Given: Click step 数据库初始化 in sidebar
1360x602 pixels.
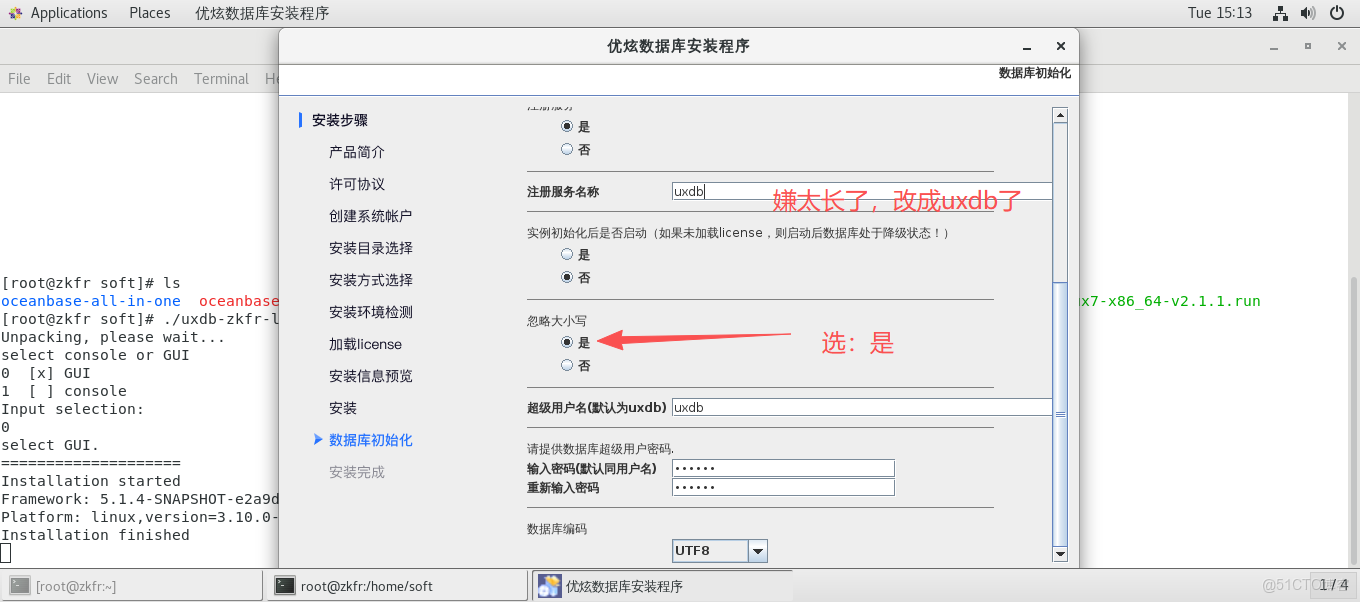Looking at the screenshot, I should (x=371, y=440).
